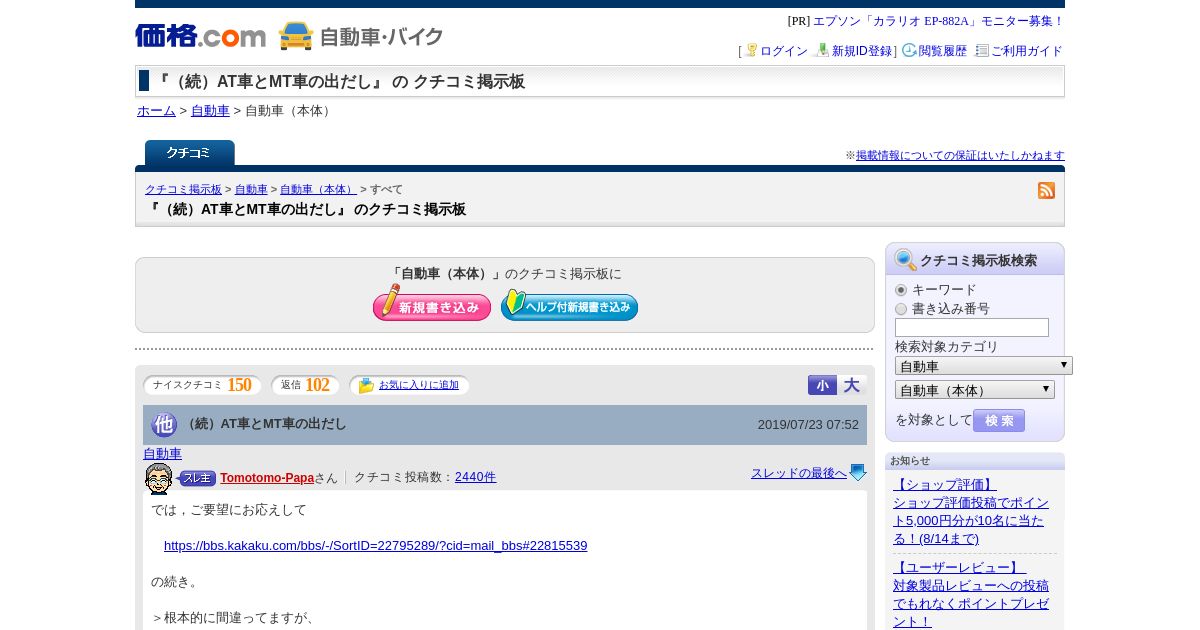Viewport: 1200px width, 630px height.
Task: Click the down-arrow icon beside スレッドの最後へ
Action: 858,473
